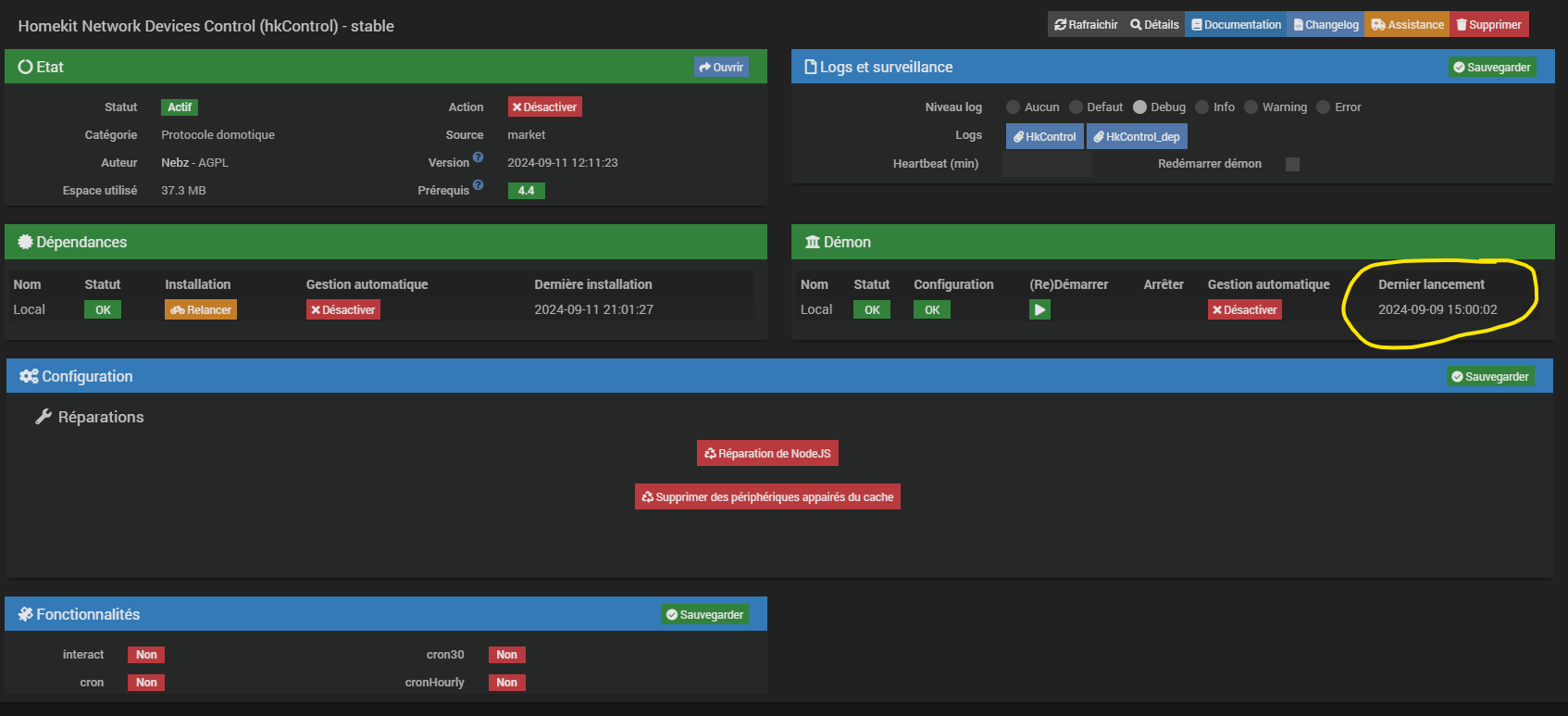1568x716 pixels.
Task: Select the Warning log level
Action: coord(1251,107)
